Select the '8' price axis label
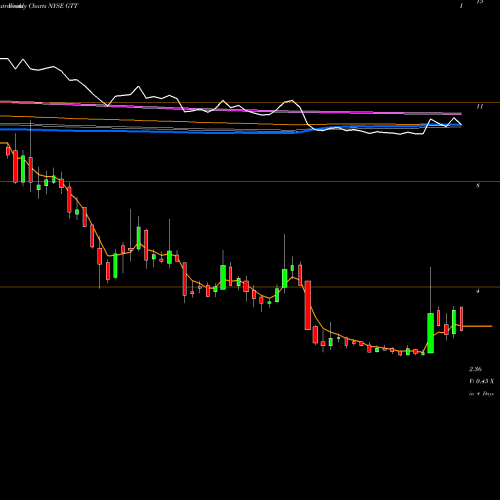Image resolution: width=500 pixels, height=500 pixels. pos(478,186)
